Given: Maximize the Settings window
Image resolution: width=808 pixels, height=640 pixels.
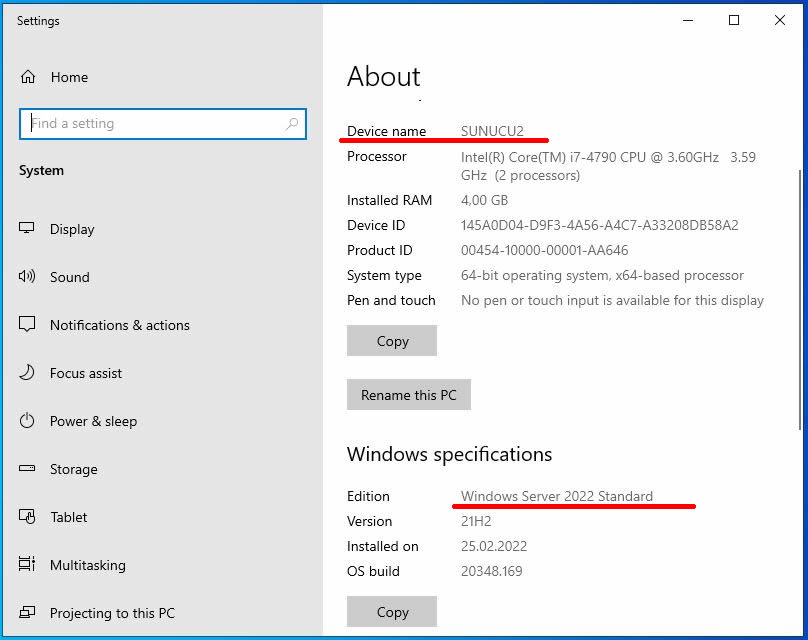Looking at the screenshot, I should [x=734, y=21].
